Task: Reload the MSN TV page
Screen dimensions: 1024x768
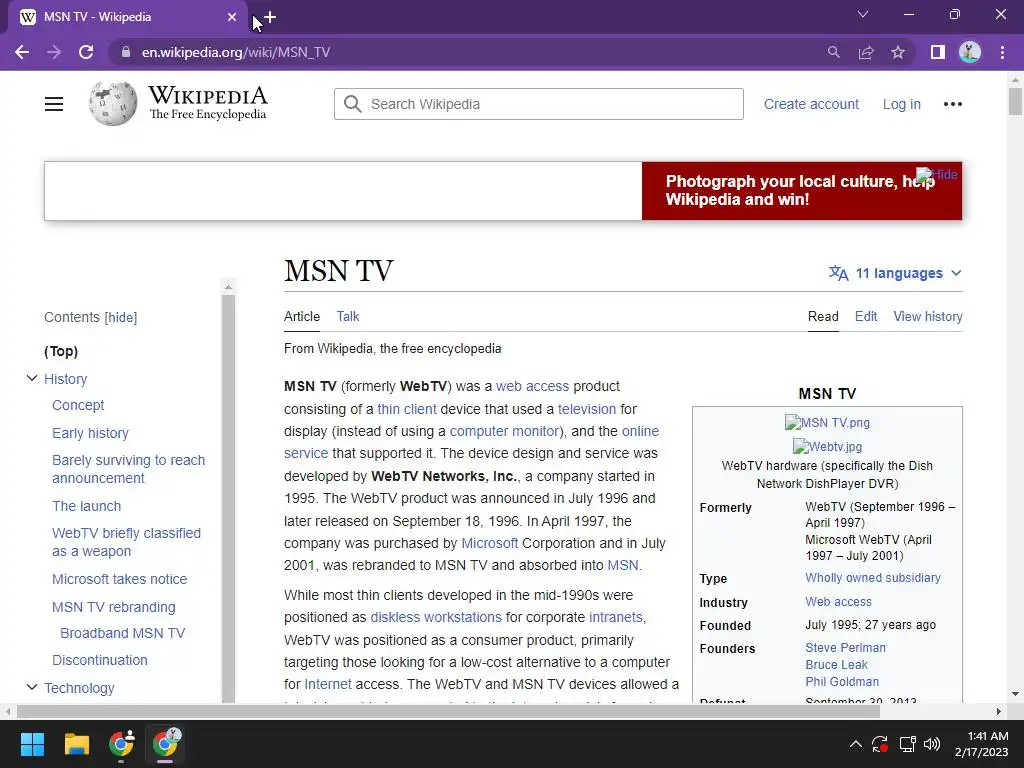Action: [x=86, y=52]
